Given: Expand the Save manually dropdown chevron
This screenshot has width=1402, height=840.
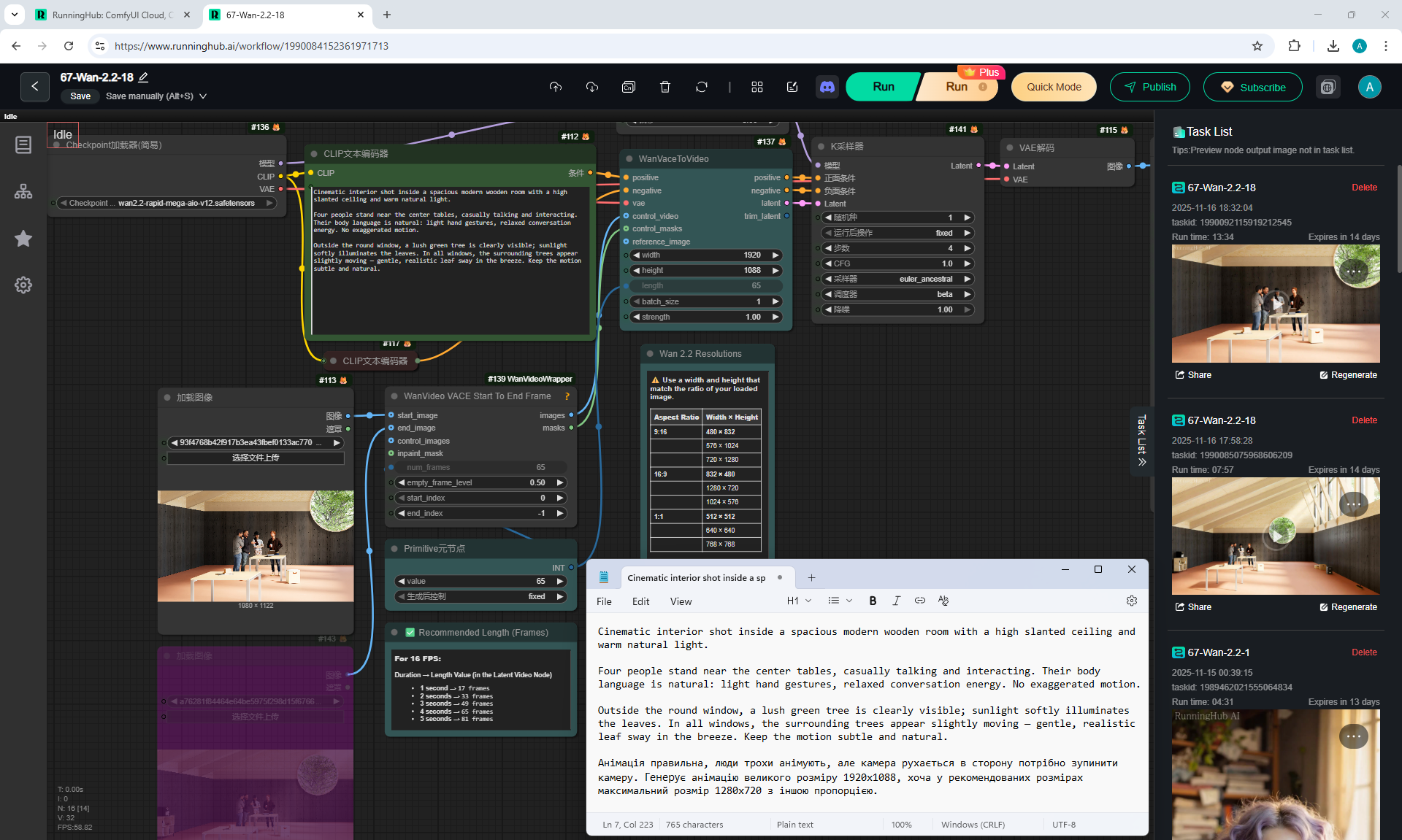Looking at the screenshot, I should click(x=203, y=96).
